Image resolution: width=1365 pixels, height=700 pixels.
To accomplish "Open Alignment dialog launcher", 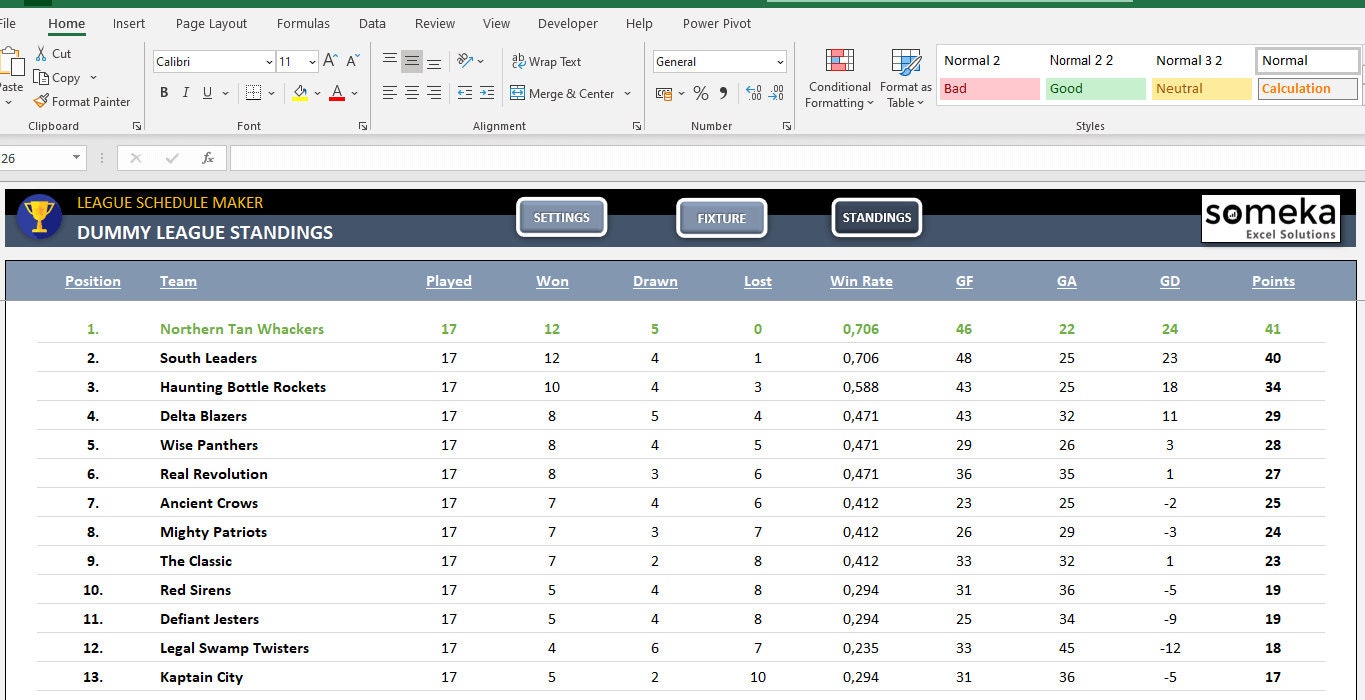I will tap(637, 126).
